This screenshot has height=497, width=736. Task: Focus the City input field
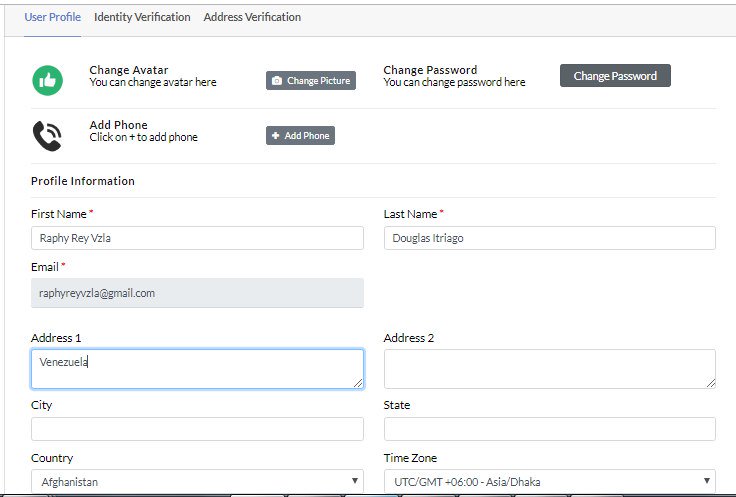[x=197, y=429]
